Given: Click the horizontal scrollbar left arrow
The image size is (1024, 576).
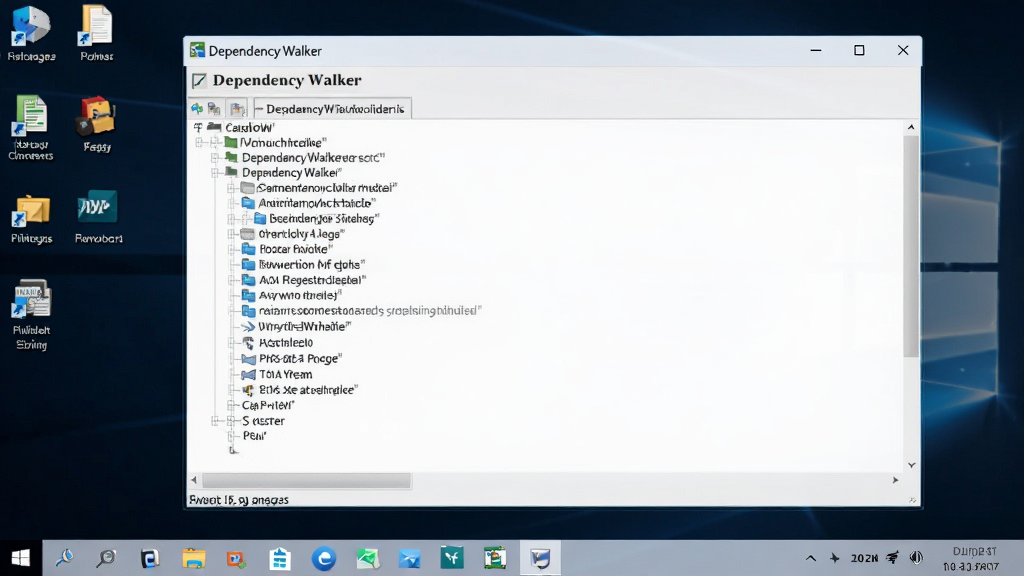Looking at the screenshot, I should click(x=194, y=480).
